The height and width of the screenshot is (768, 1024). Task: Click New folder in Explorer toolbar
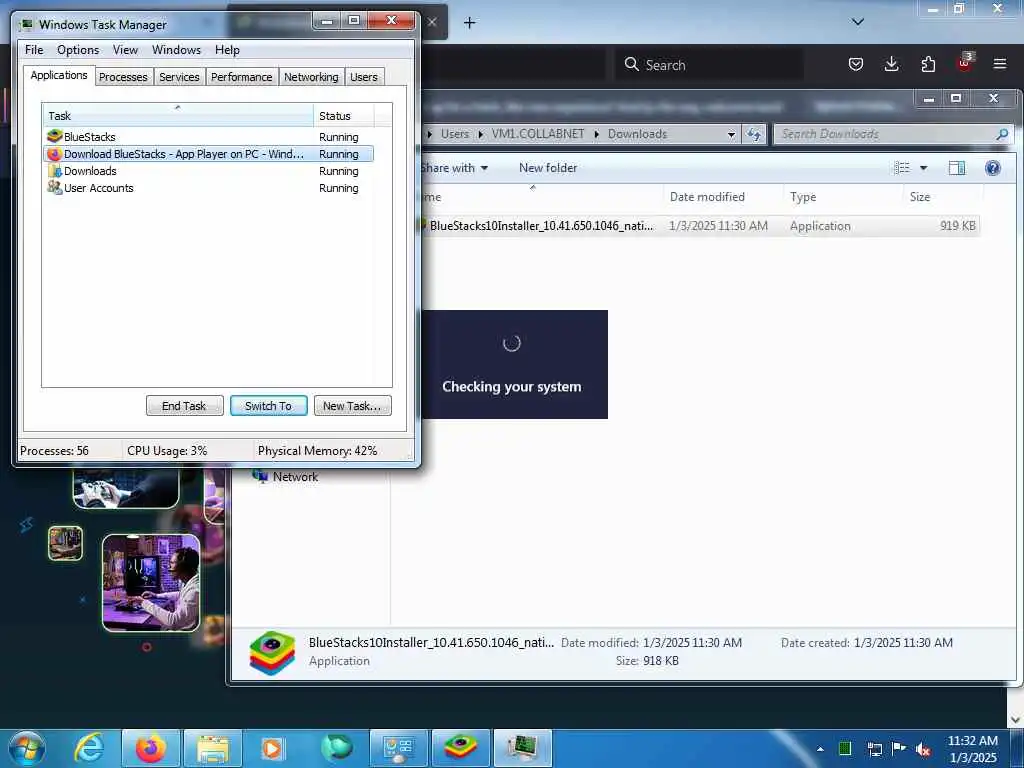point(548,168)
